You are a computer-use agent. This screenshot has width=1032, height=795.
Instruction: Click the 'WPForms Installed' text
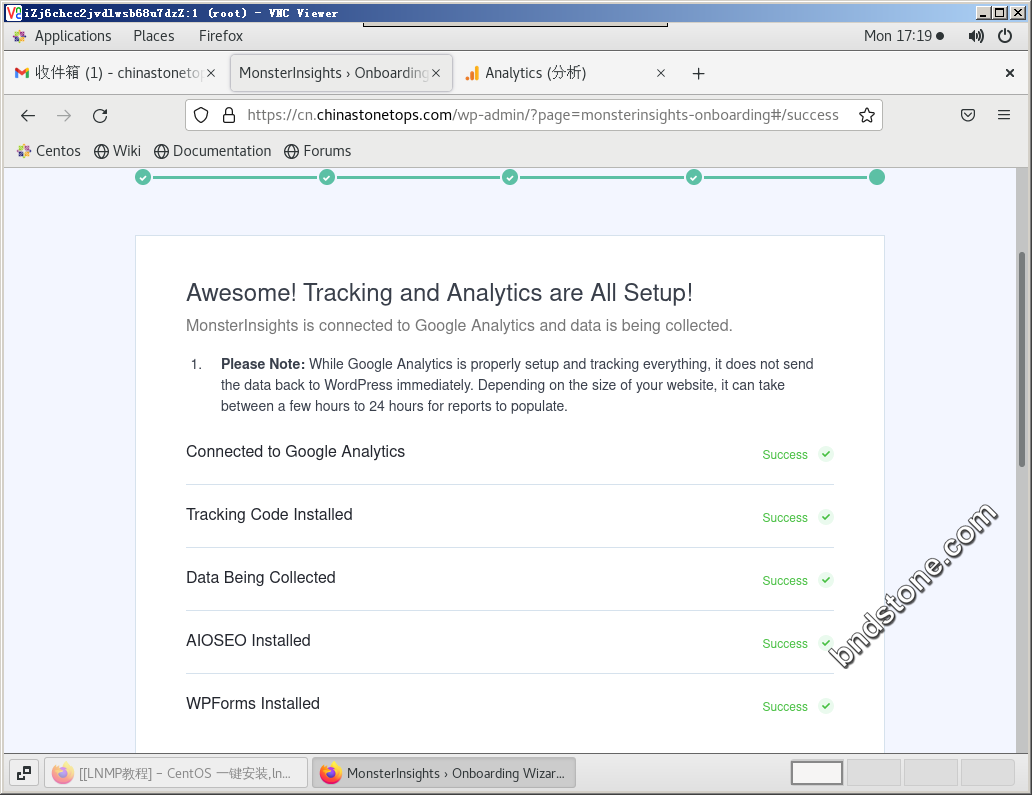[x=253, y=704]
